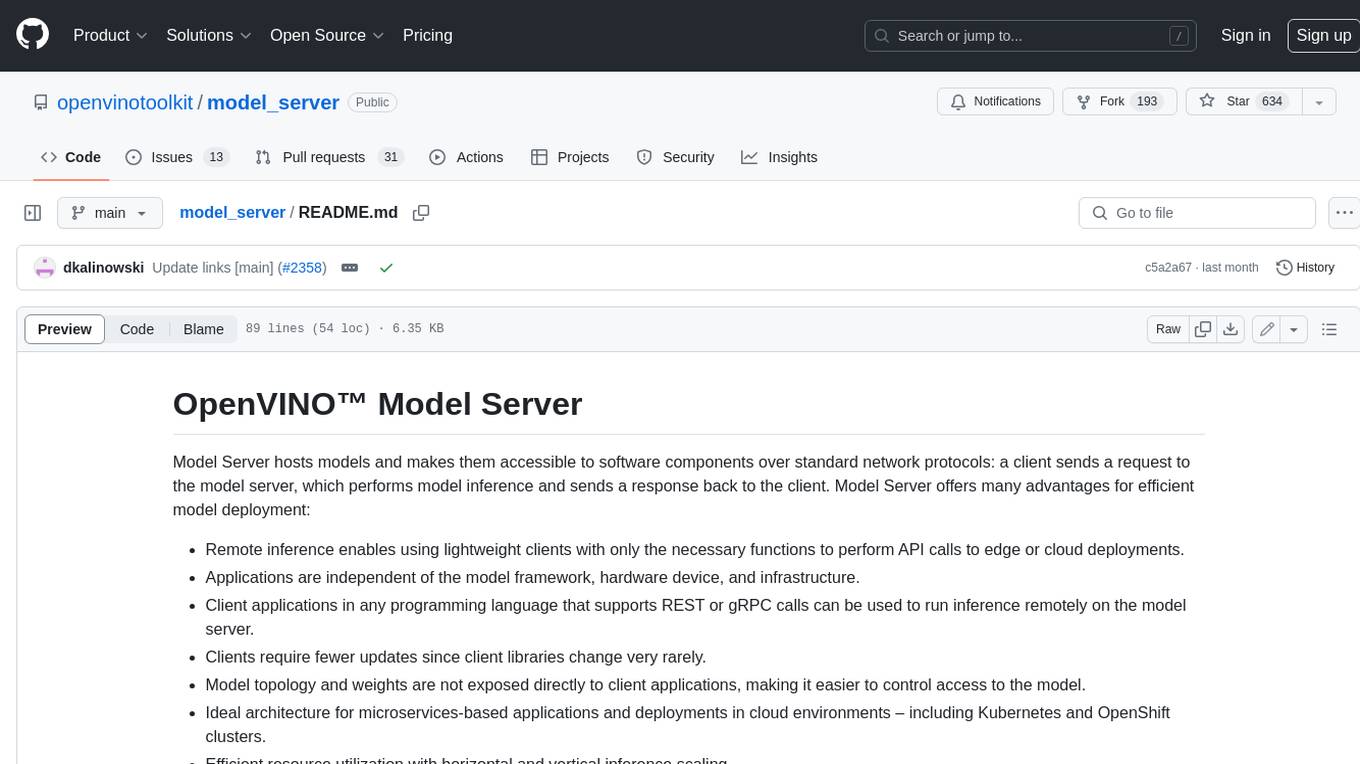The width and height of the screenshot is (1360, 764).
Task: Open the more file actions menu
Action: click(x=1344, y=213)
